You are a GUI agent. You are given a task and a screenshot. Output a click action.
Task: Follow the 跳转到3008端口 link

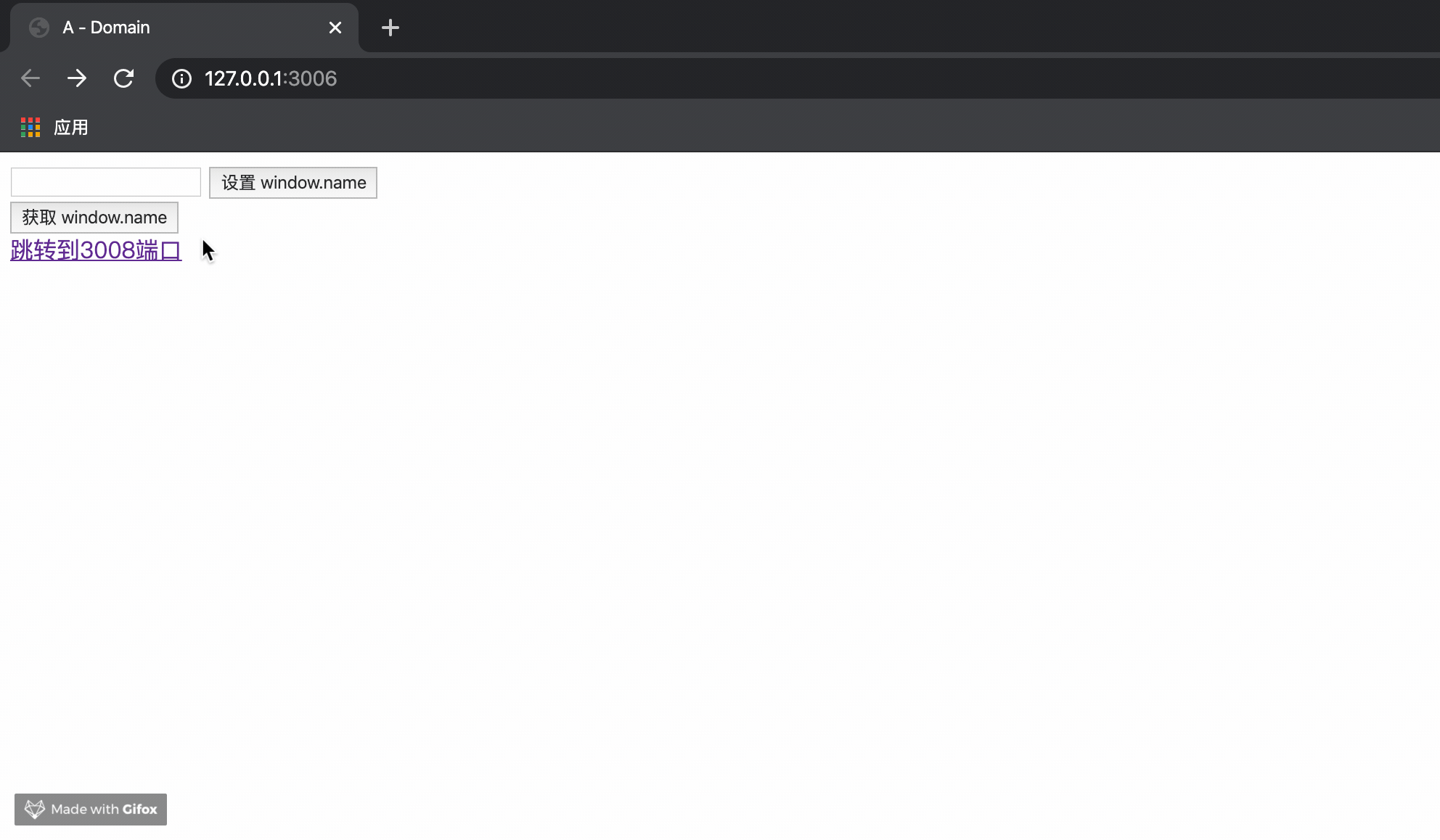[x=96, y=250]
